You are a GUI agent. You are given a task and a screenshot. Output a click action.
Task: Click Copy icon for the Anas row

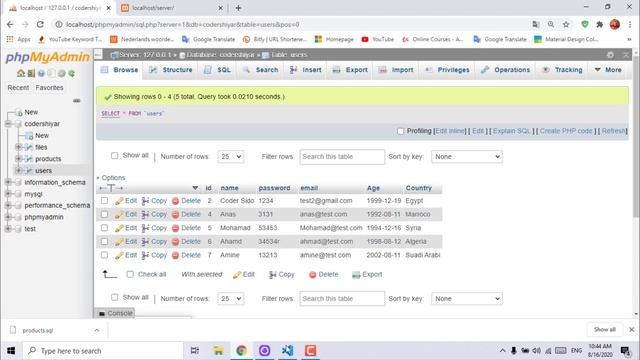pyautogui.click(x=145, y=214)
